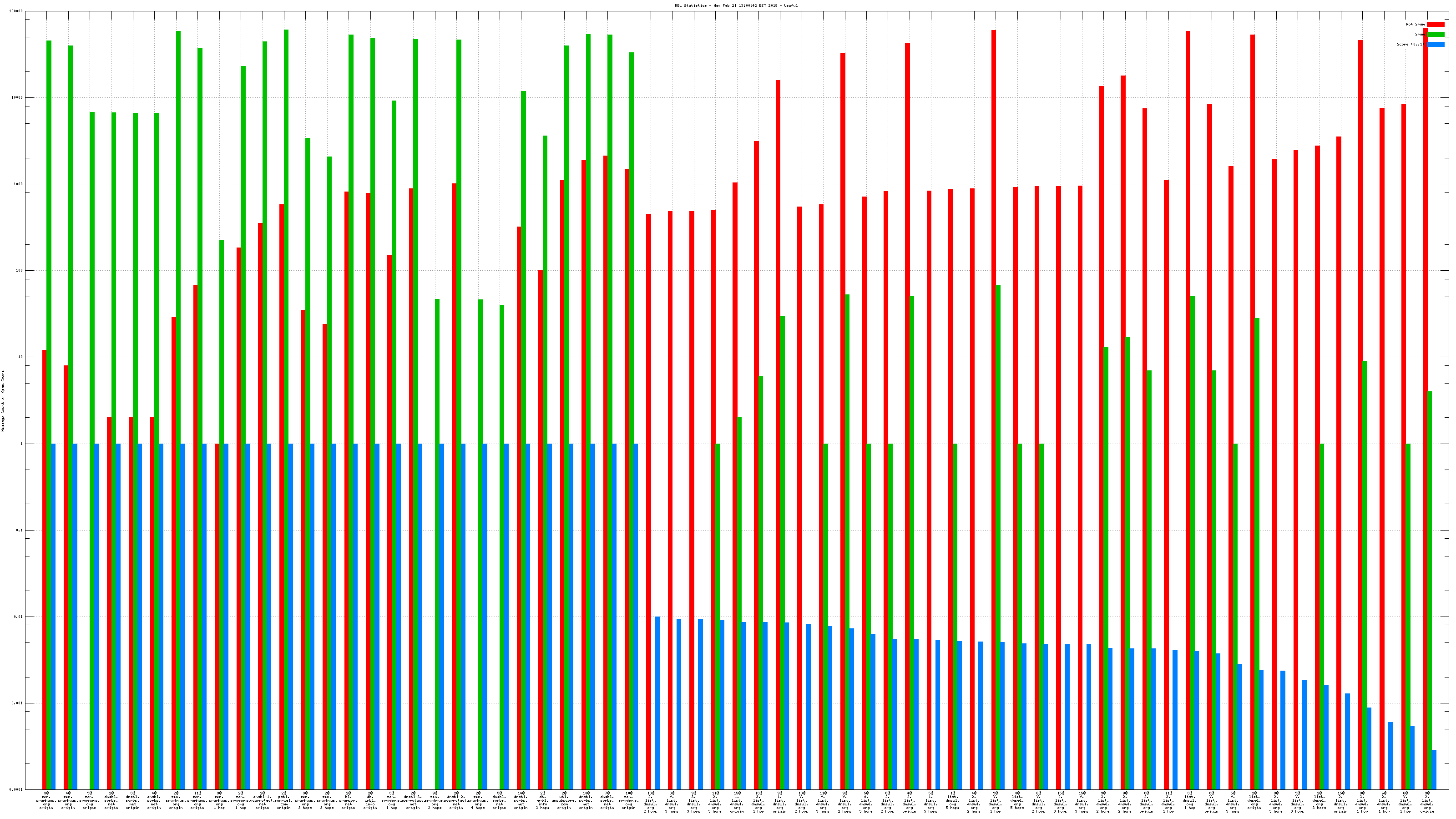
Task: Click the 0.0001 y-axis tick label
Action: tap(16, 789)
